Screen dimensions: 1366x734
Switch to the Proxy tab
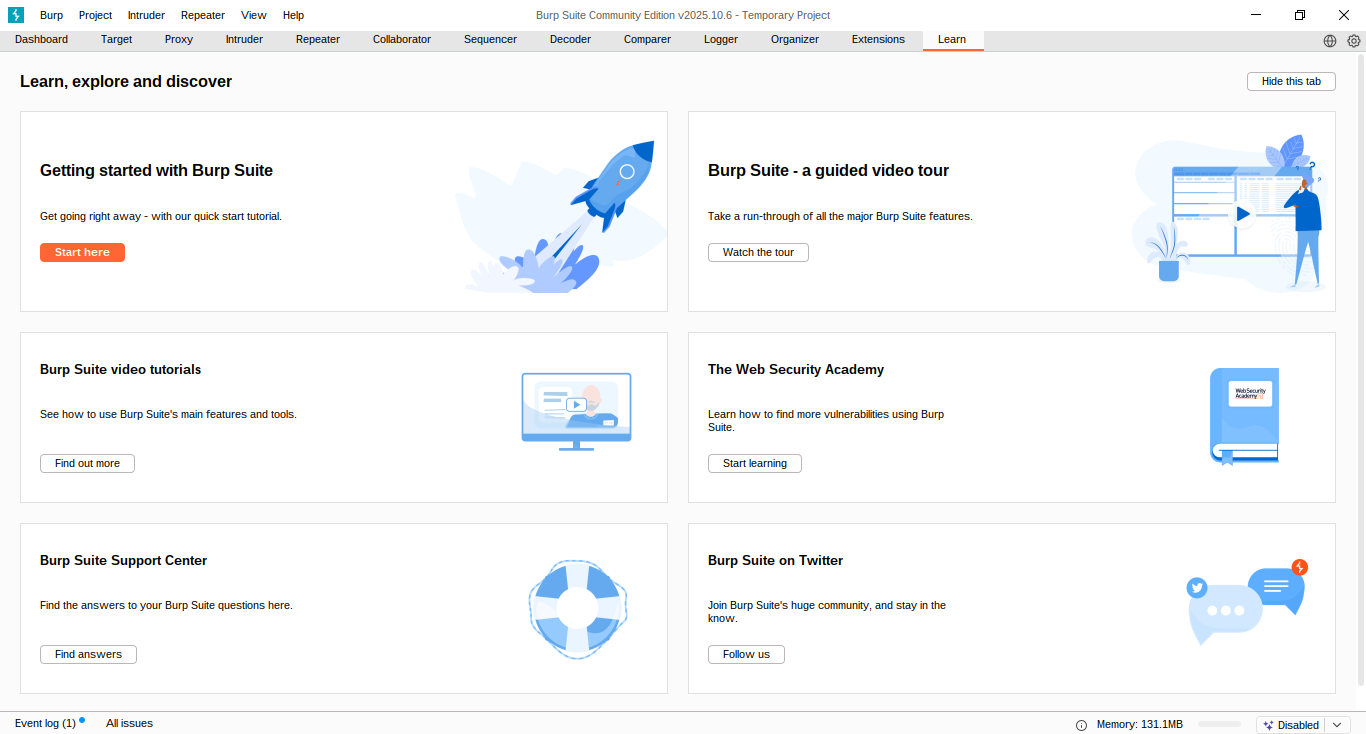179,40
